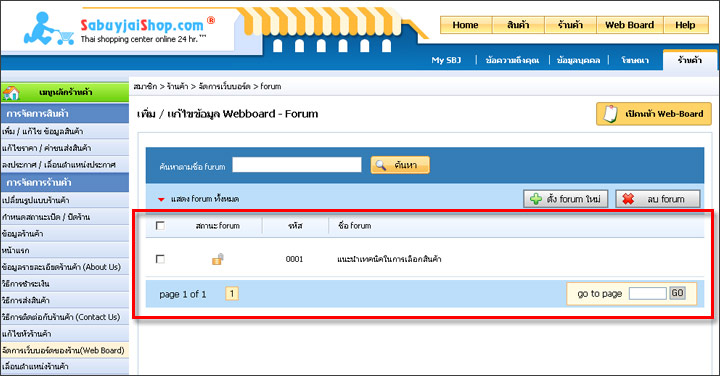Click the forum code 0001
Viewport: 720px width, 376px height.
pyautogui.click(x=294, y=259)
